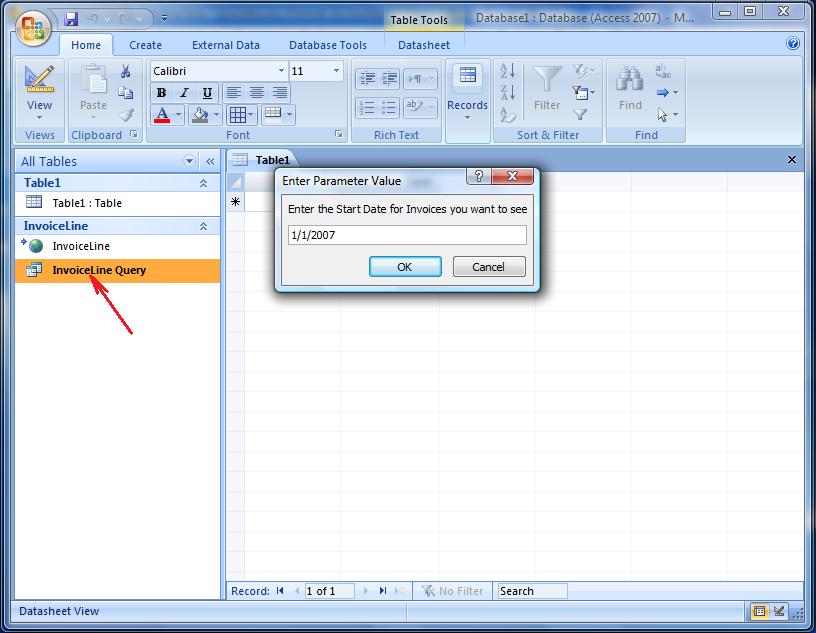Toggle Bold formatting
The image size is (816, 633).
click(161, 93)
